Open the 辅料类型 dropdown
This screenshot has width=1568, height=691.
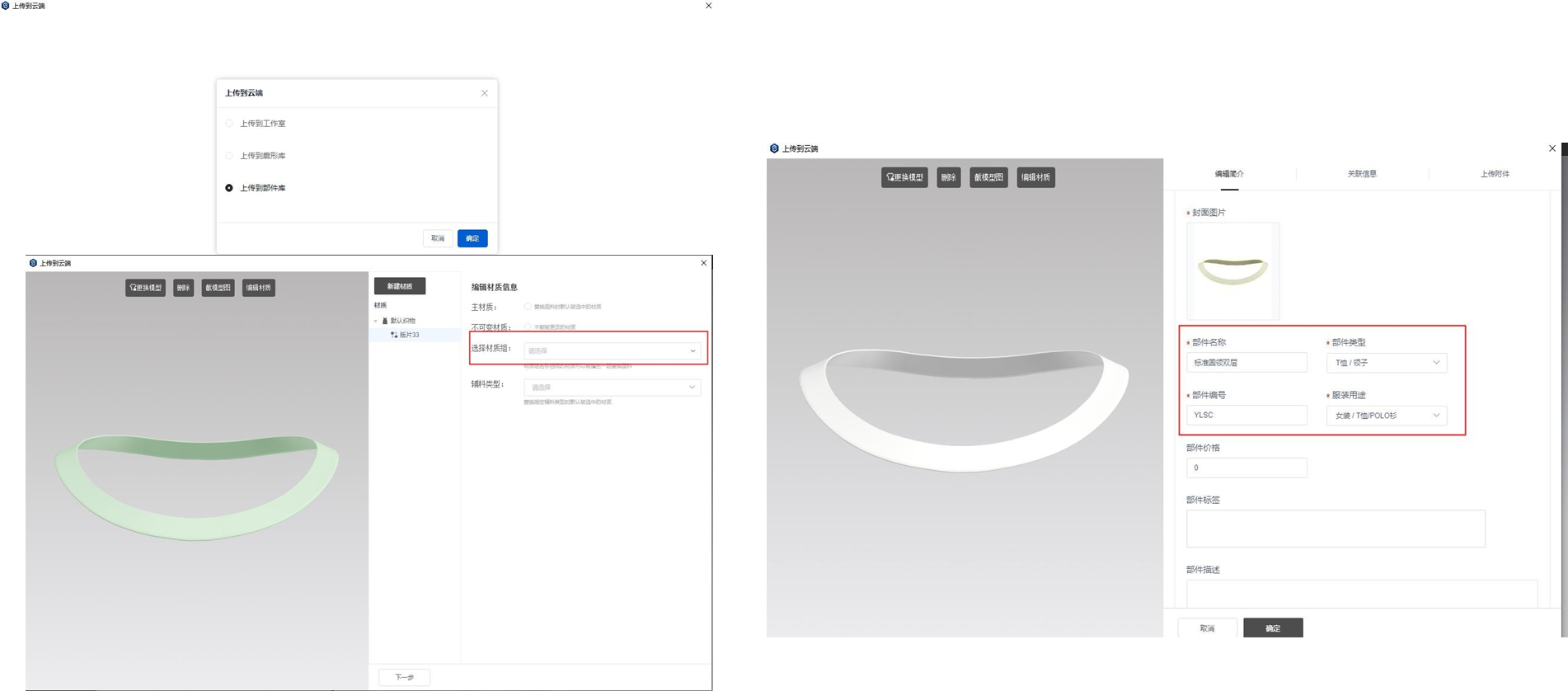(612, 387)
